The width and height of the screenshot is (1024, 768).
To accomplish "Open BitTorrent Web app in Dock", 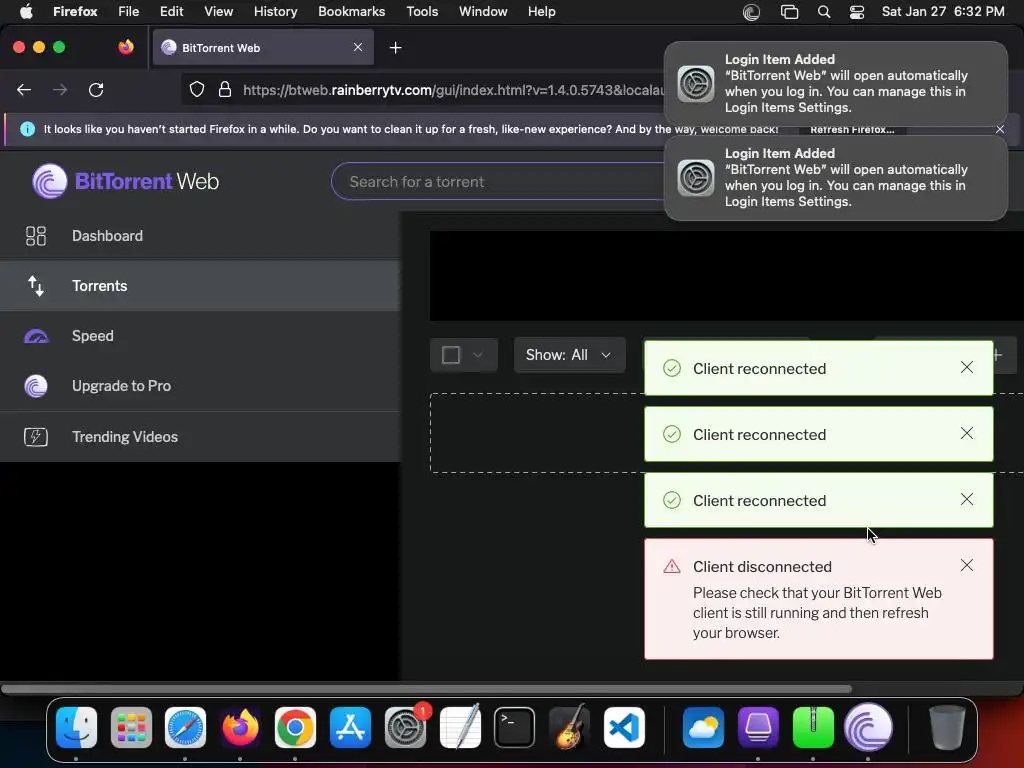I will [868, 728].
